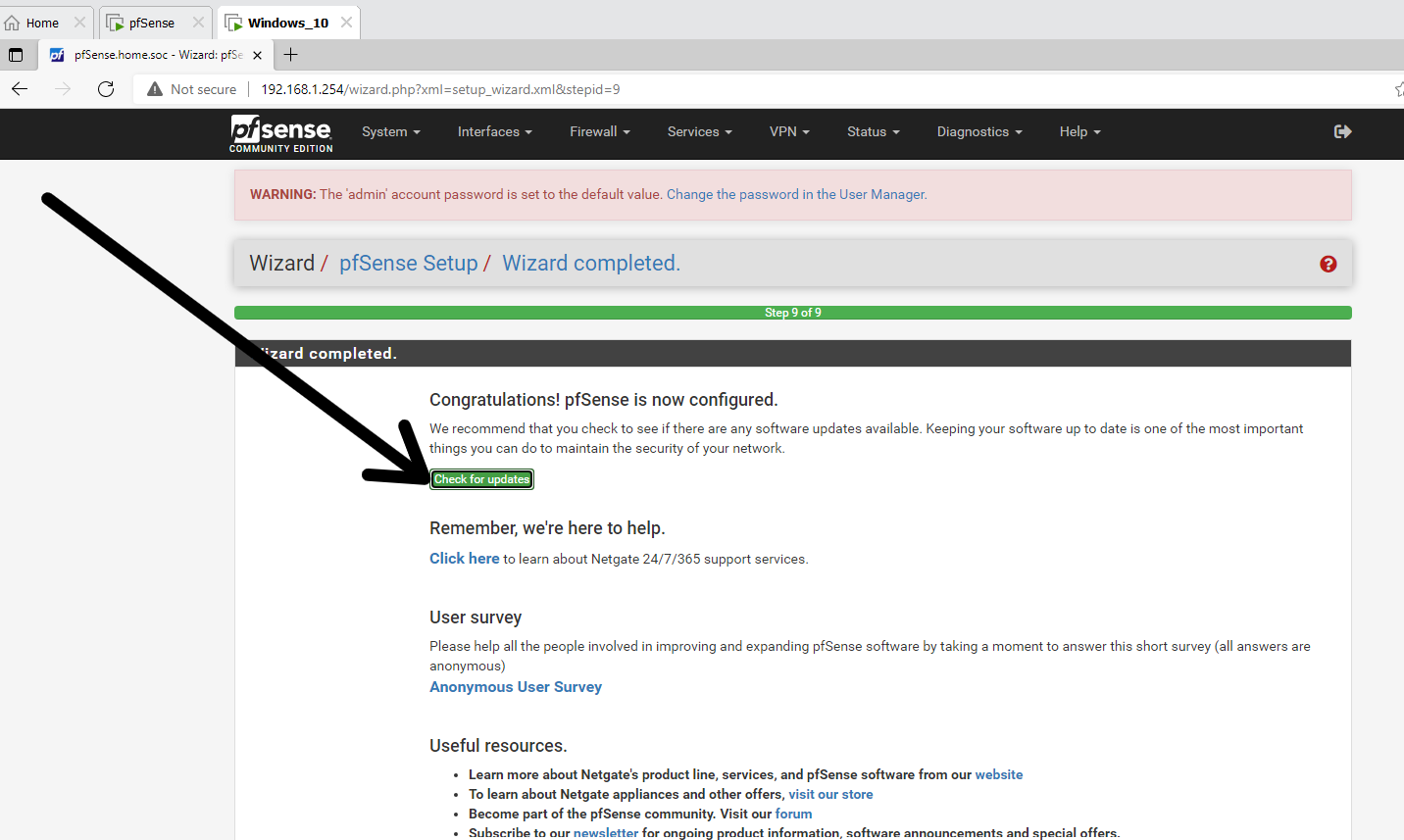
Task: Expand the VPN menu
Action: 789,131
